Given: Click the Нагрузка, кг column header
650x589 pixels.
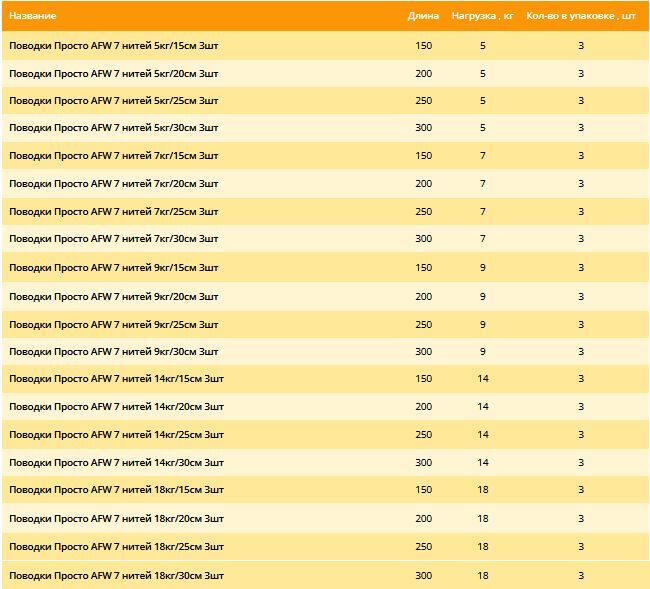Looking at the screenshot, I should [483, 16].
